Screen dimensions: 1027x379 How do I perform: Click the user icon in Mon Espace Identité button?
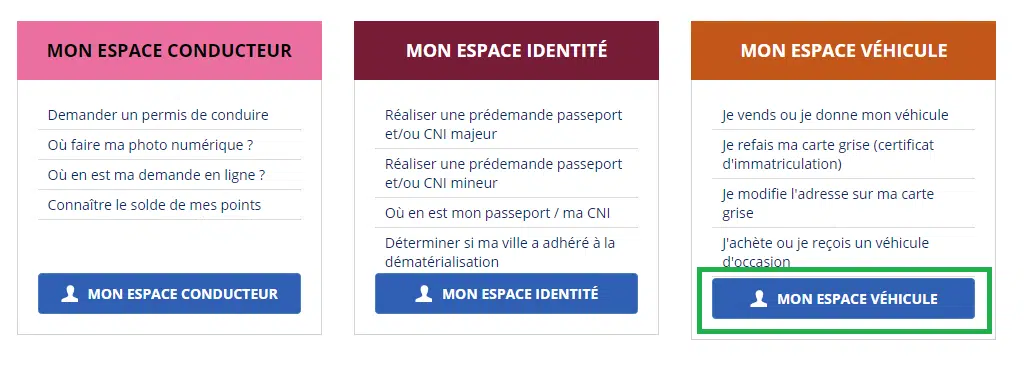pyautogui.click(x=424, y=294)
